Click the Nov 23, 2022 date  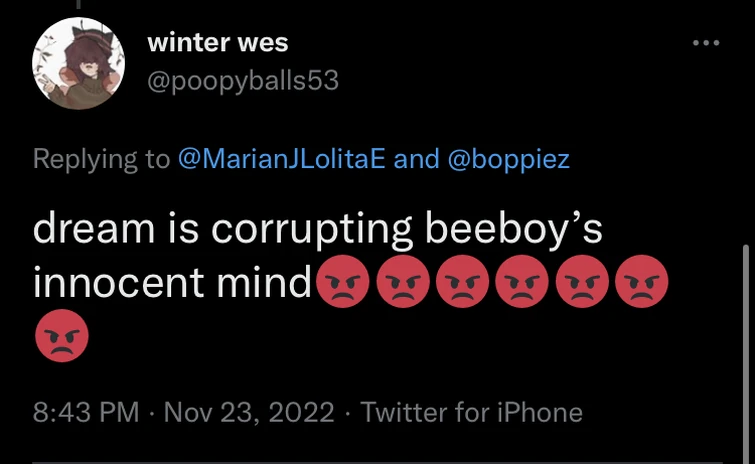click(x=250, y=412)
